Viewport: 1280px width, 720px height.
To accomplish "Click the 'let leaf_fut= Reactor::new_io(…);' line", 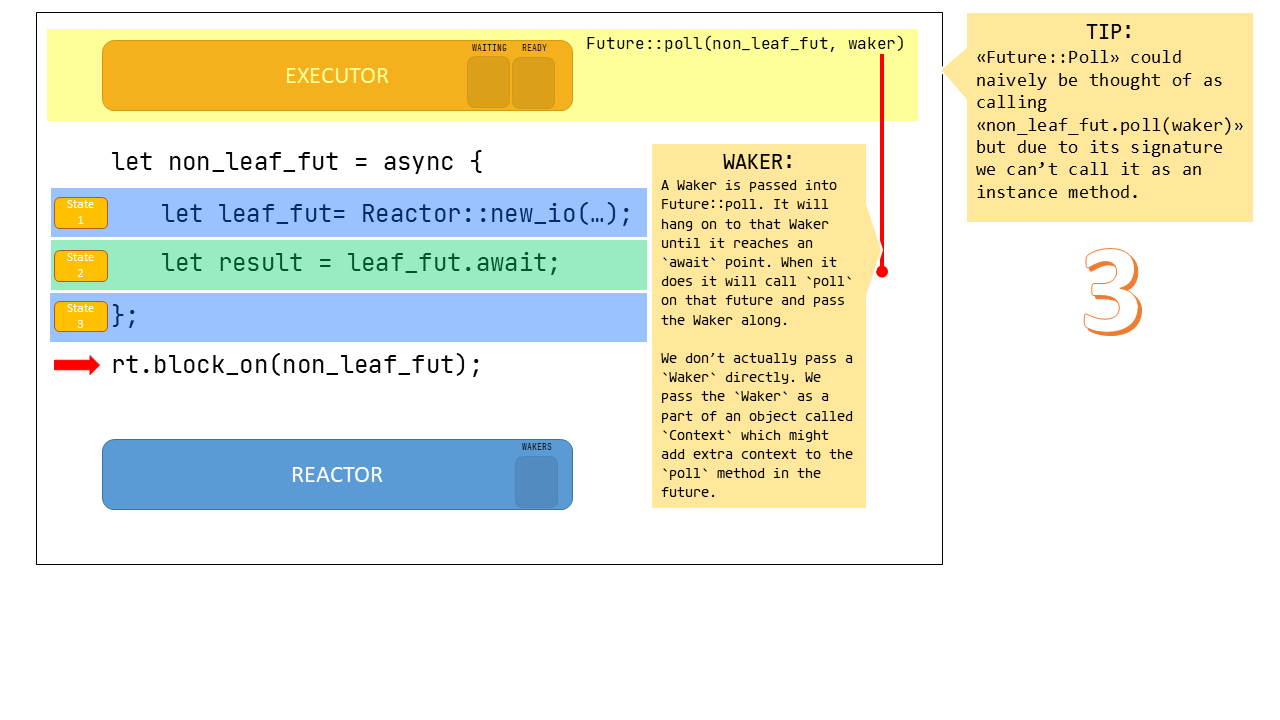I will 396,213.
